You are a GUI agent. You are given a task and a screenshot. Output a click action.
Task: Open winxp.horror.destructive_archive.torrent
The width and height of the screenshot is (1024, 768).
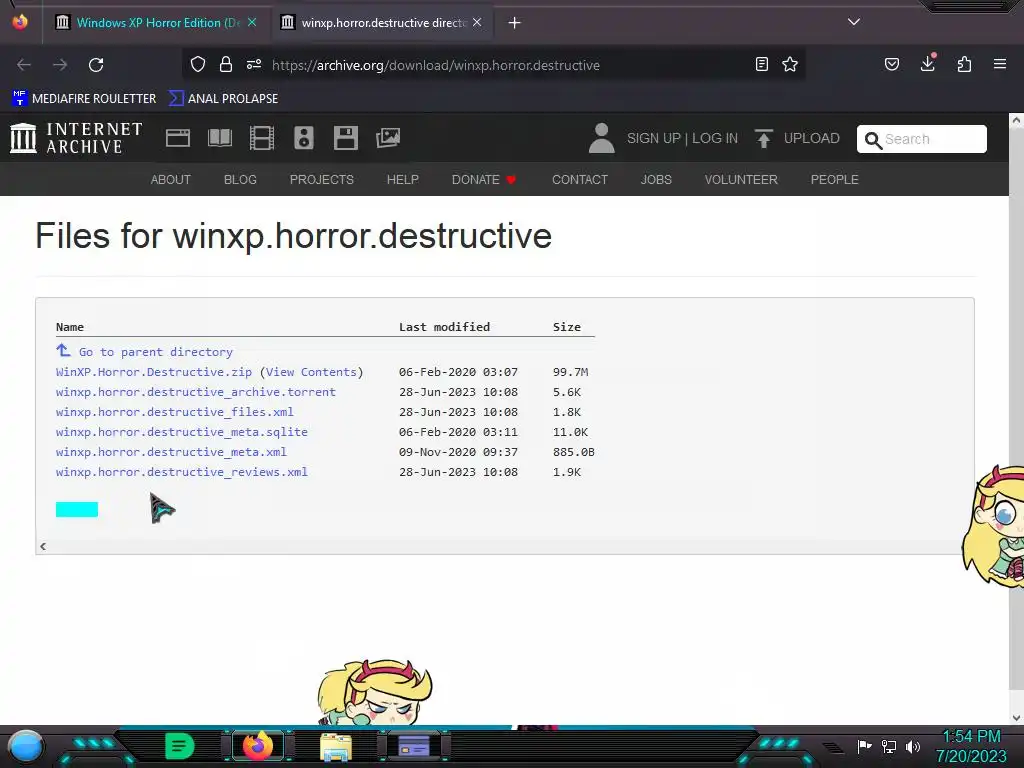[x=195, y=392]
